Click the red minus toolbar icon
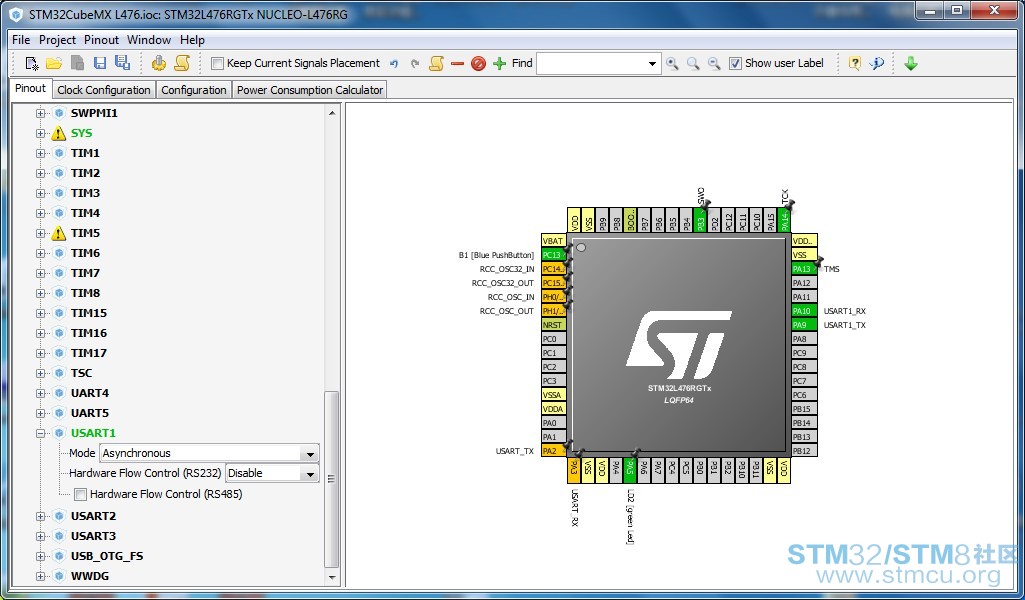This screenshot has height=600, width=1025. tap(458, 63)
